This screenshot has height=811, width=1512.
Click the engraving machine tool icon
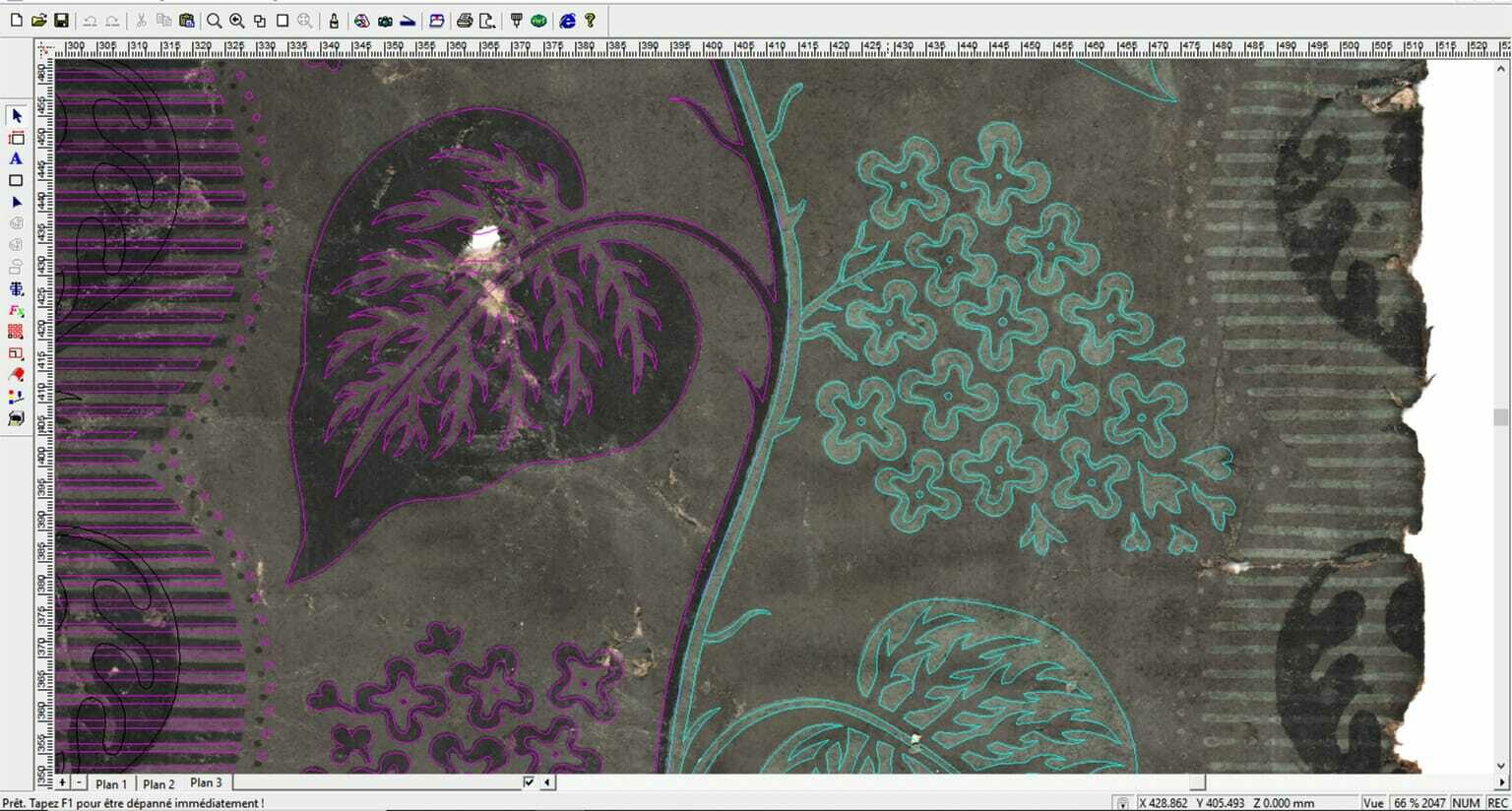516,21
